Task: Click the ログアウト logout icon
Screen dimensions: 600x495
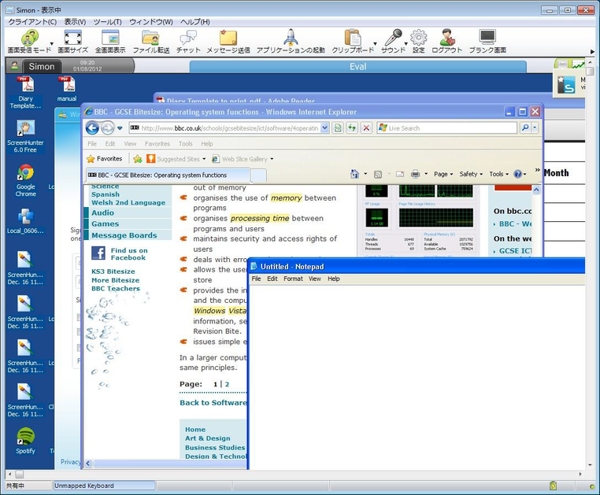Action: pyautogui.click(x=447, y=39)
